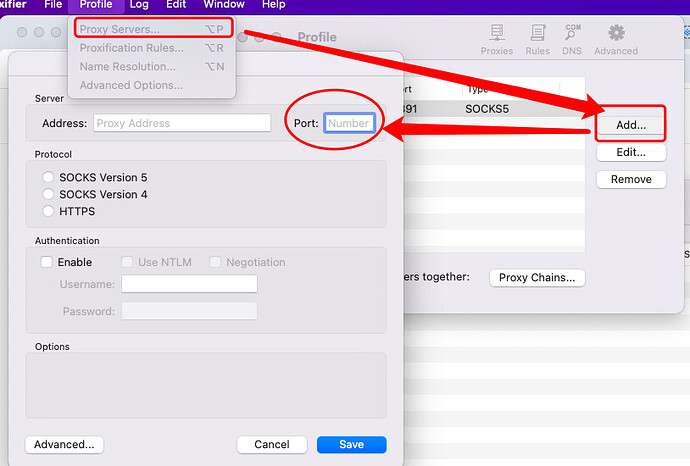Select SOCKS Version 5 protocol

pyautogui.click(x=48, y=177)
